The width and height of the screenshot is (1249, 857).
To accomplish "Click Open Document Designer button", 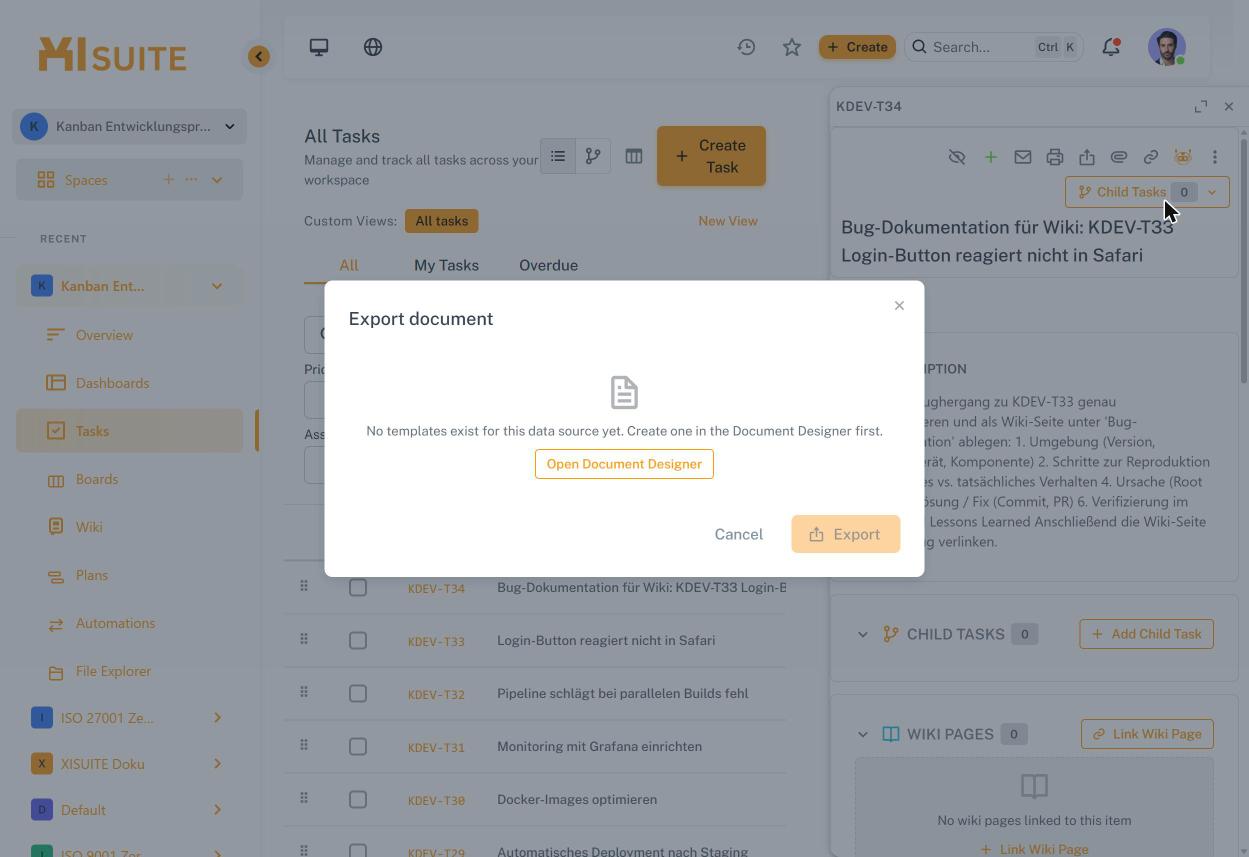I will point(624,464).
